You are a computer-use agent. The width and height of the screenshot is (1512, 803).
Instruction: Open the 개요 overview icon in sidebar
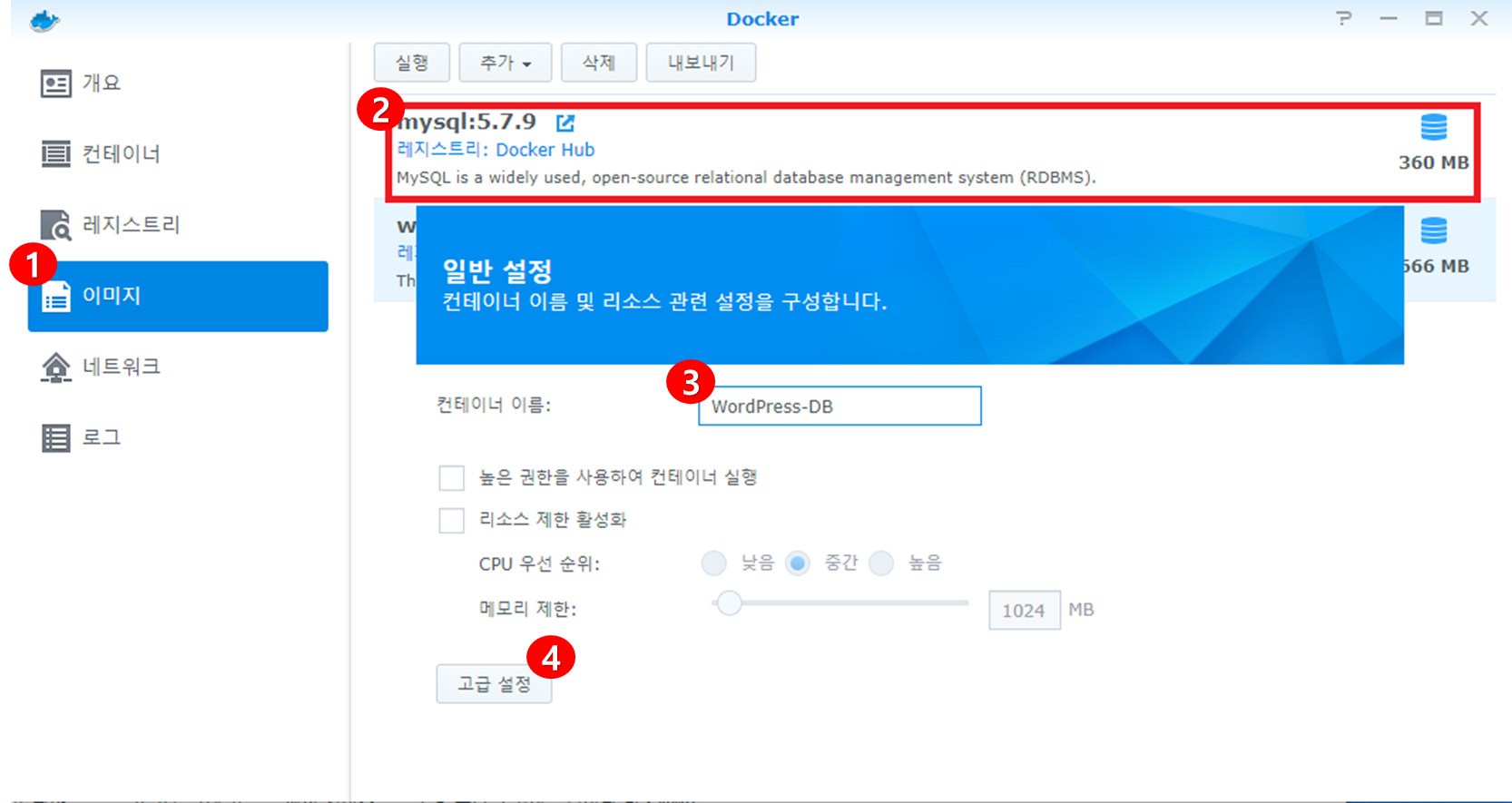[55, 83]
